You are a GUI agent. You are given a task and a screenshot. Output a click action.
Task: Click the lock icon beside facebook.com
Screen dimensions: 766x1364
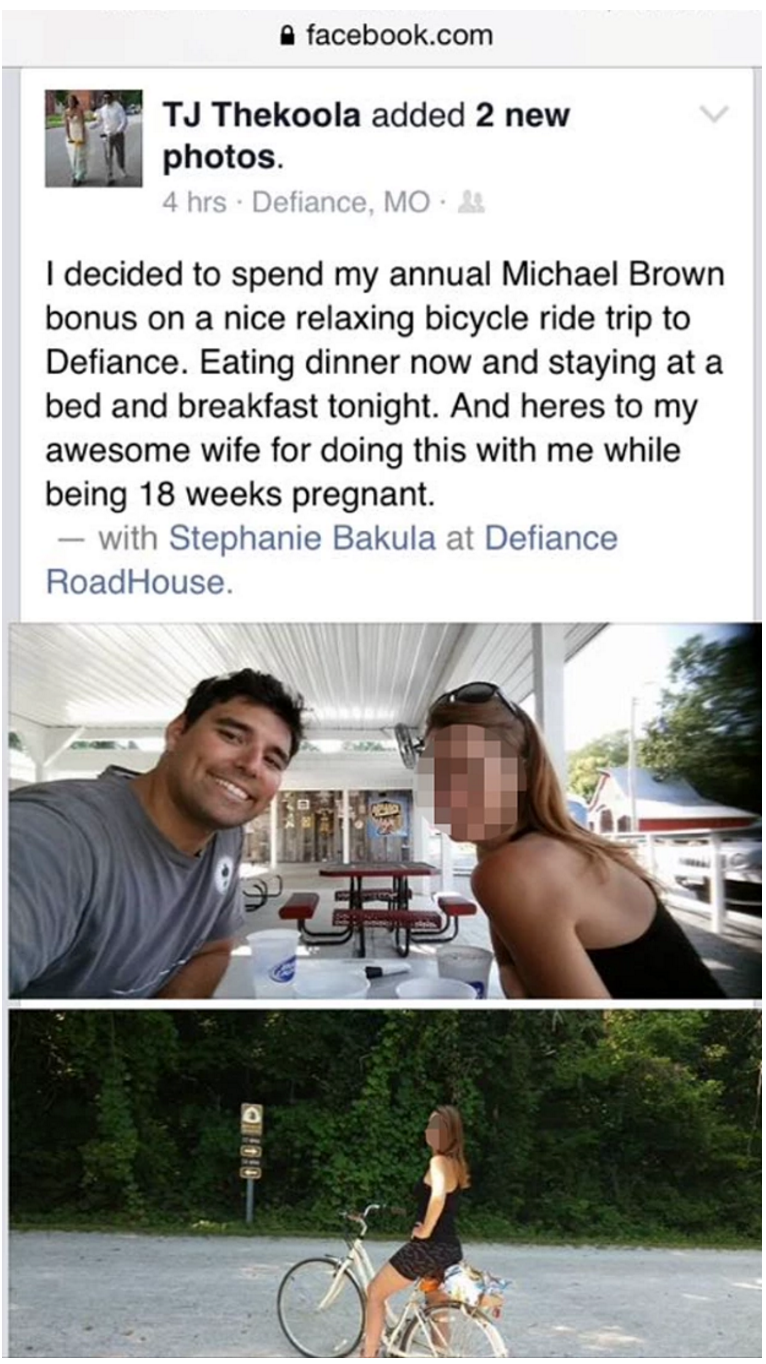tap(289, 37)
